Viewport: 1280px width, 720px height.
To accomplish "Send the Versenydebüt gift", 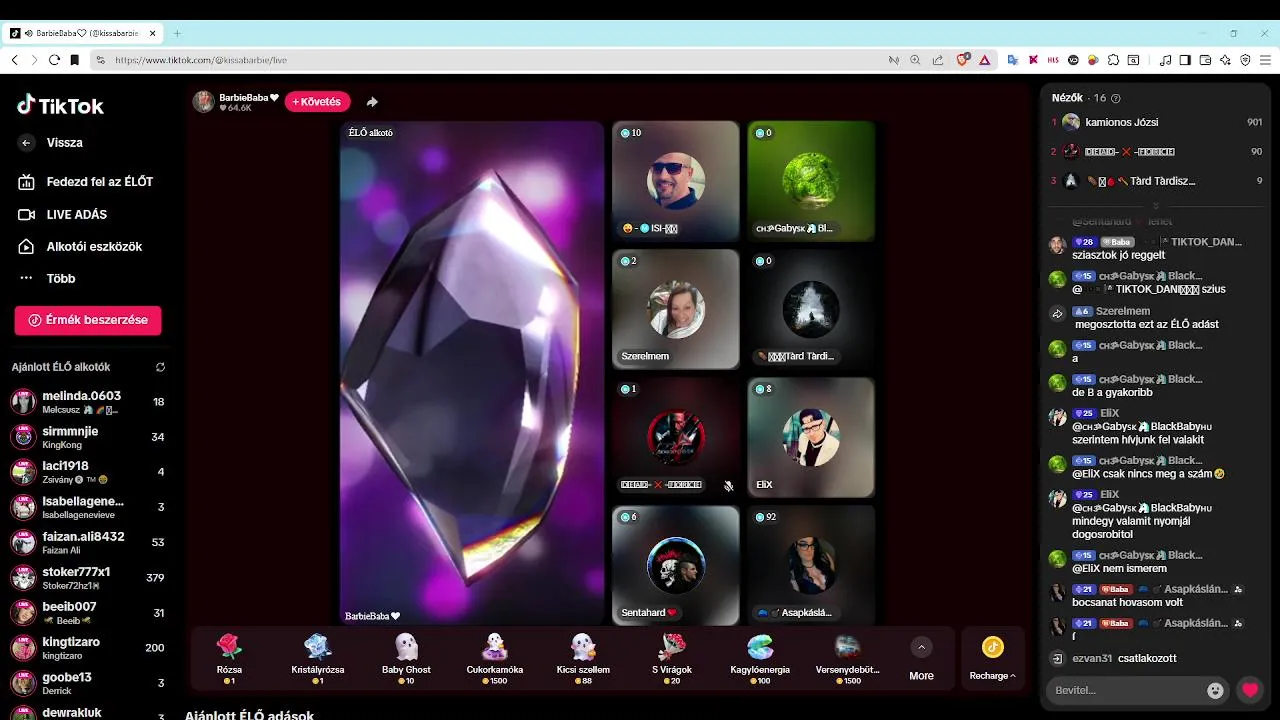I will (x=847, y=657).
